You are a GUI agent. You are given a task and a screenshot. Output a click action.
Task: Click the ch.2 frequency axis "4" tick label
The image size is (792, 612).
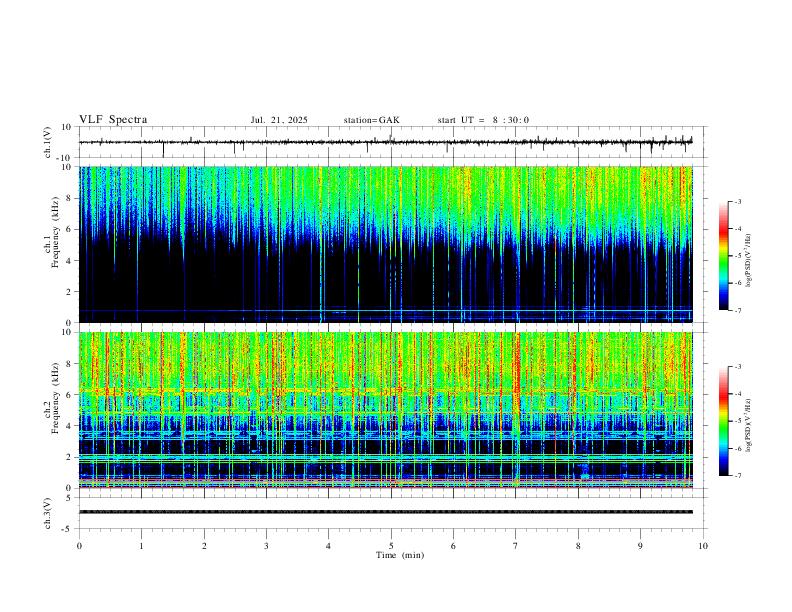(x=69, y=426)
